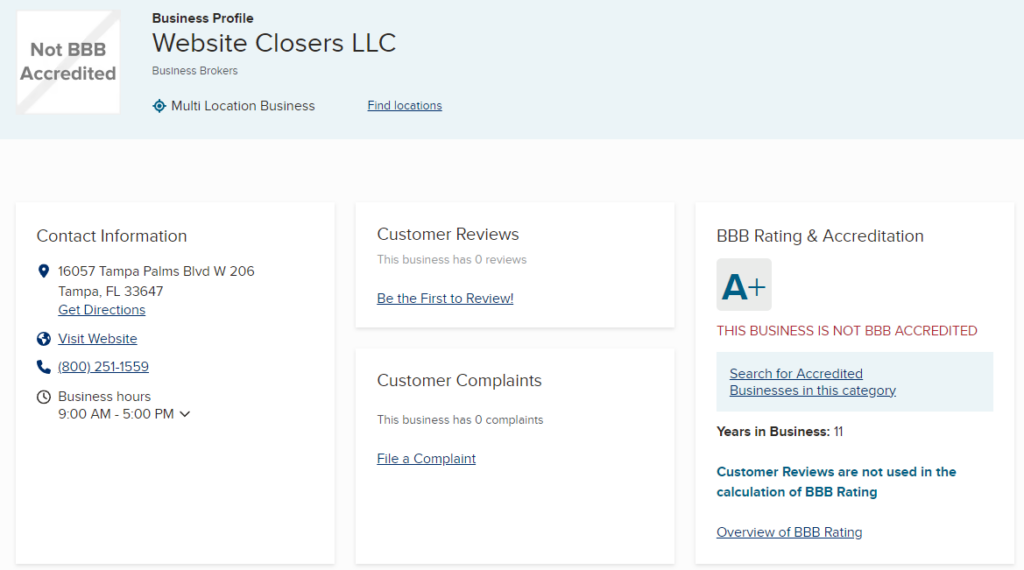Image resolution: width=1024 pixels, height=570 pixels.
Task: Click the 9:00 AM - 5:00 PM hours text
Action: pos(116,414)
